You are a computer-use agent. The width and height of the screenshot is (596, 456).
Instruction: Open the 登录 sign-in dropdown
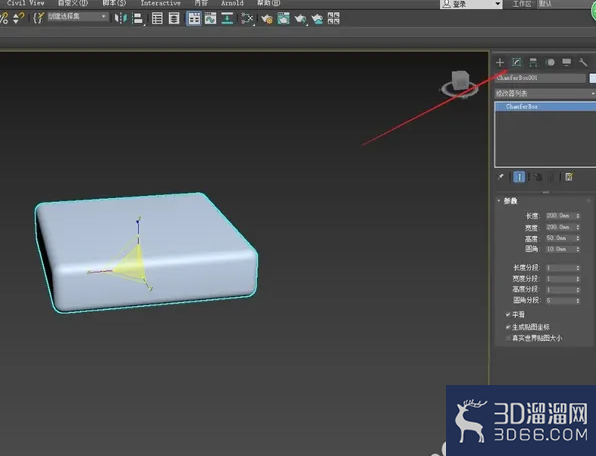[x=471, y=4]
